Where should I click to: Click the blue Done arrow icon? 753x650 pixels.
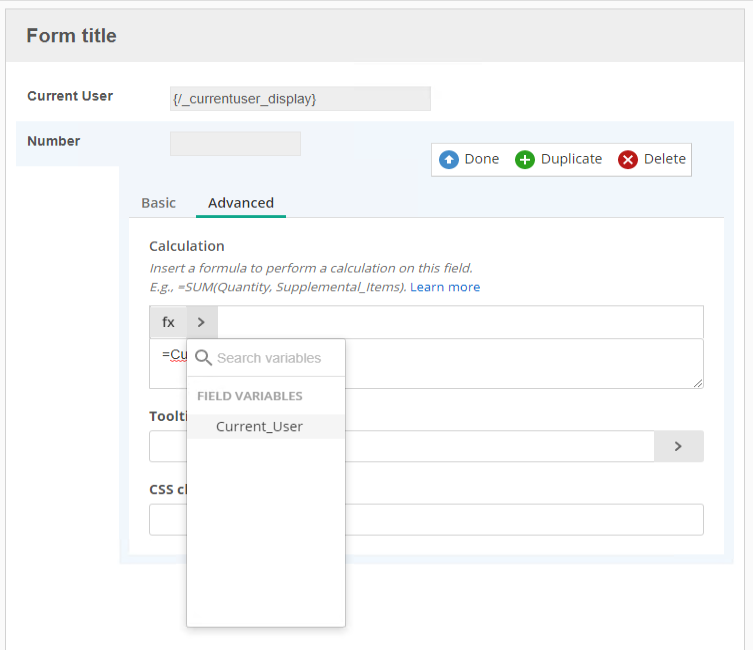coord(449,159)
